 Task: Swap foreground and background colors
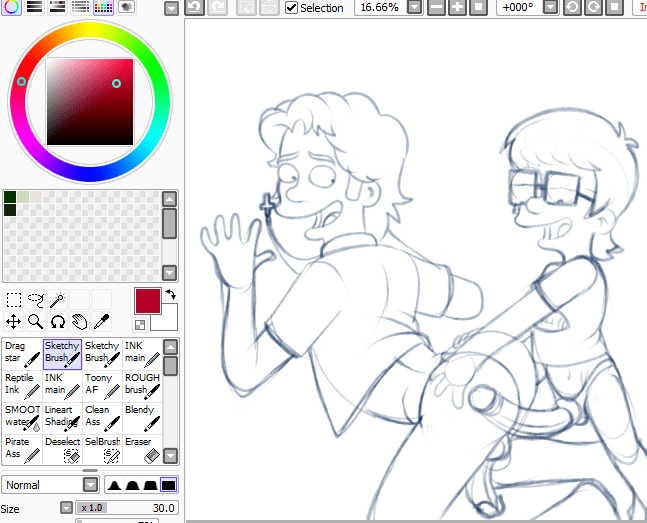pos(170,294)
